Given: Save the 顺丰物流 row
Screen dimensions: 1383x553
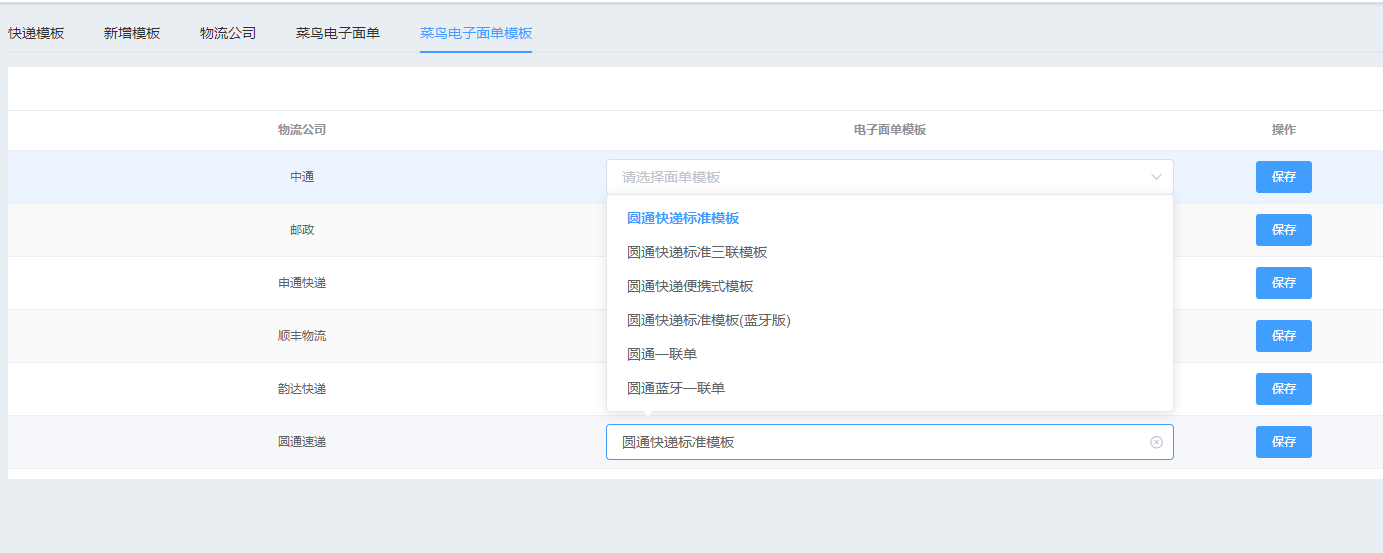Looking at the screenshot, I should click(x=1283, y=336).
